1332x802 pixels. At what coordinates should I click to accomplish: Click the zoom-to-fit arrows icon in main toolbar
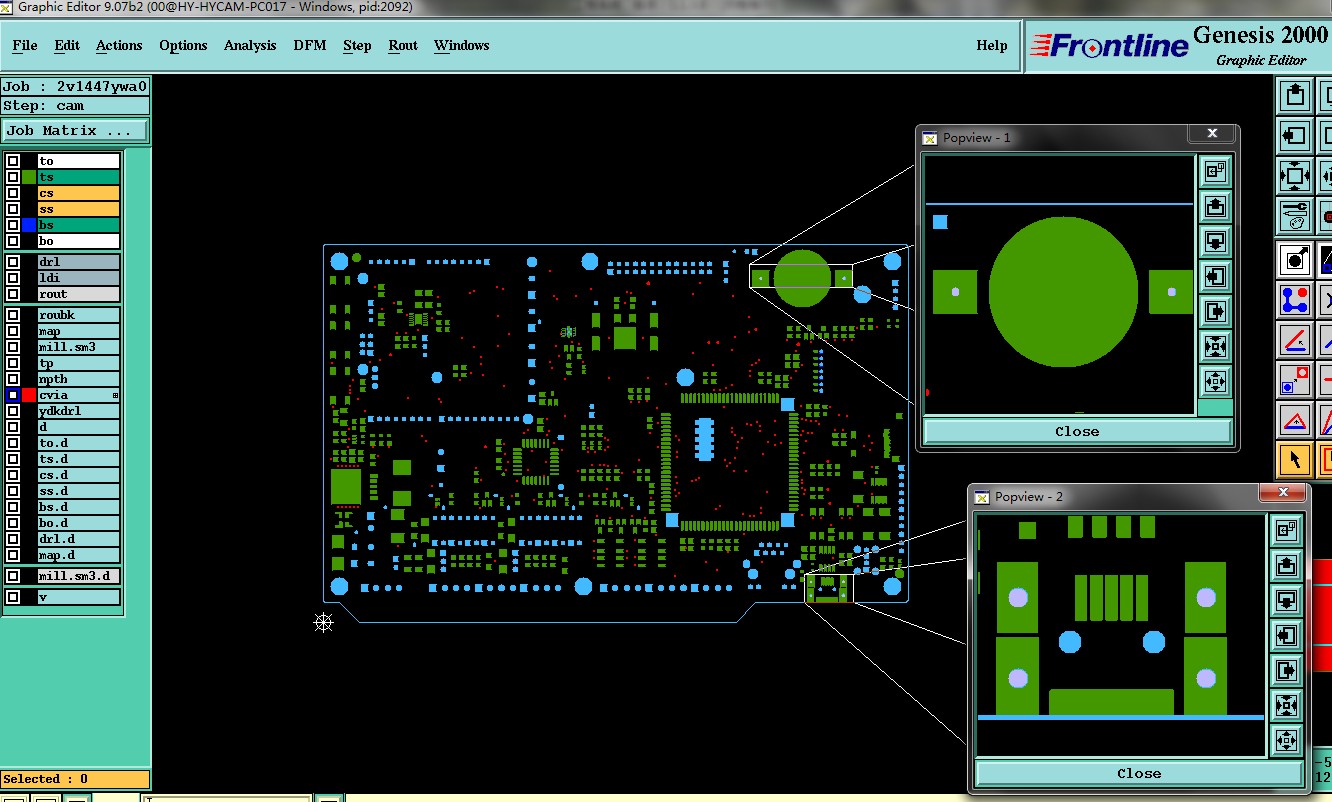tap(1296, 176)
